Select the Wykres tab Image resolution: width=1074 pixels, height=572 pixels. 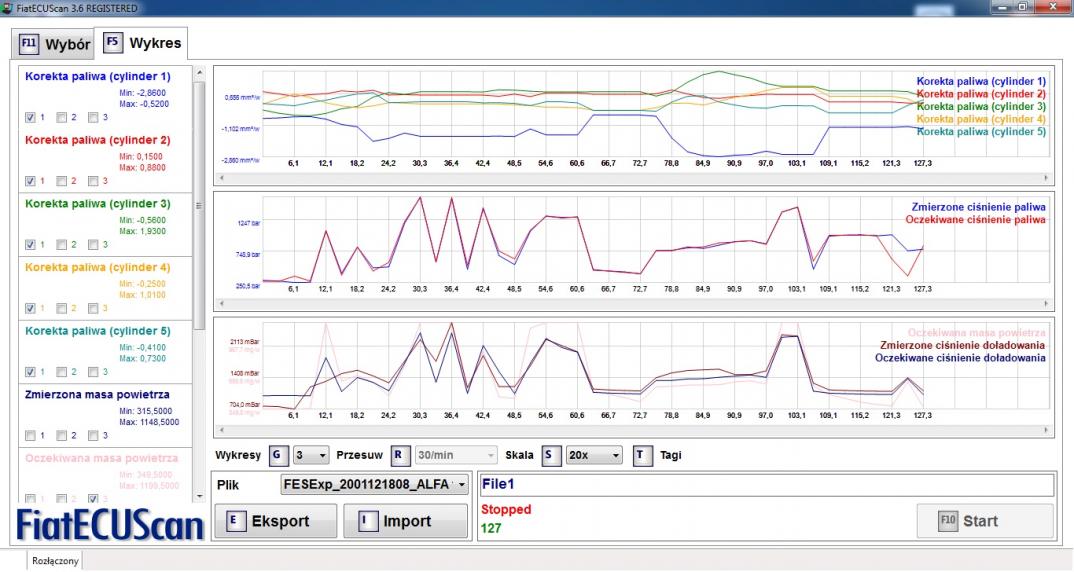[x=140, y=45]
